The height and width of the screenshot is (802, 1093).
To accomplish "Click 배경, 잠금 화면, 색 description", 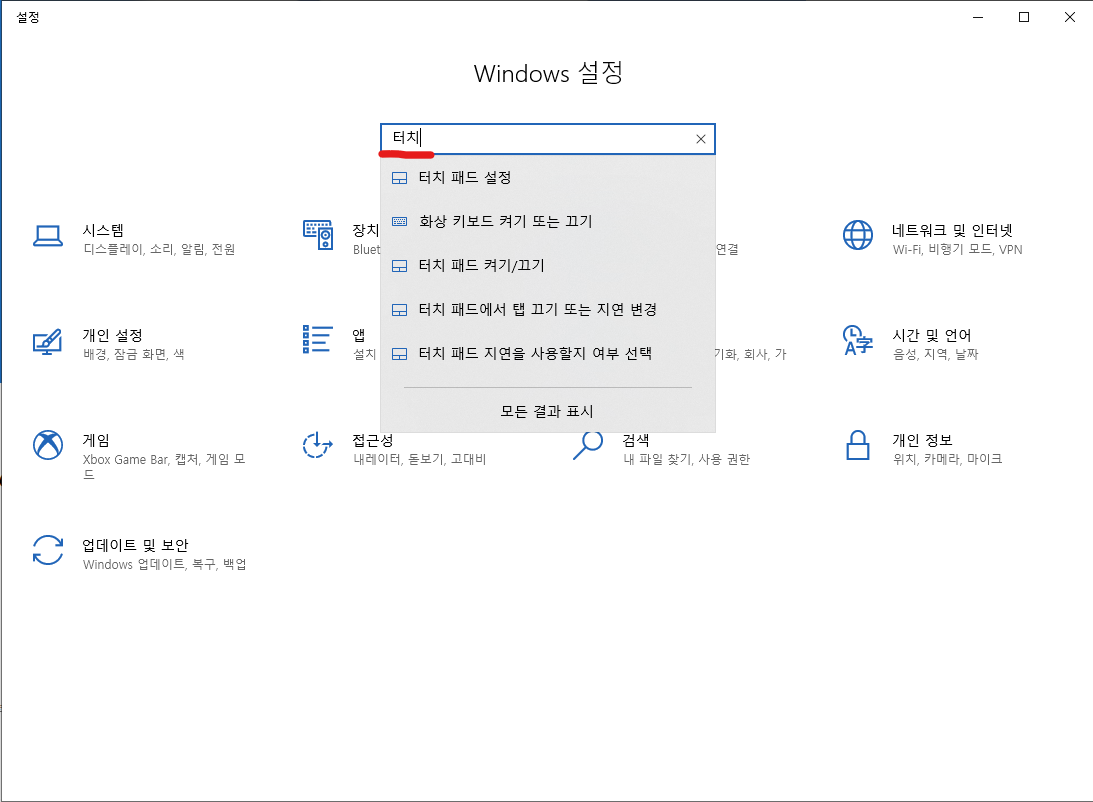I will 133,354.
